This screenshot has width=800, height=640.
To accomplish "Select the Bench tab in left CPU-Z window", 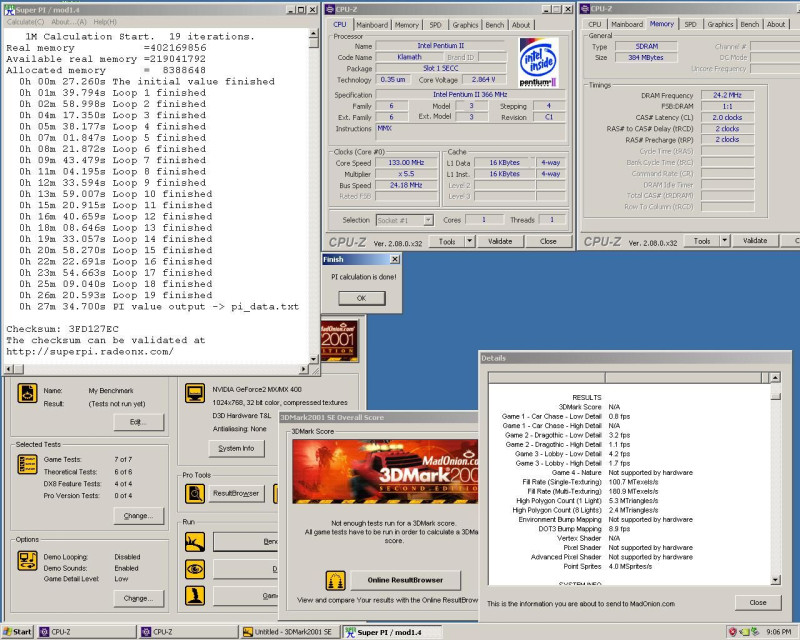I will point(494,25).
